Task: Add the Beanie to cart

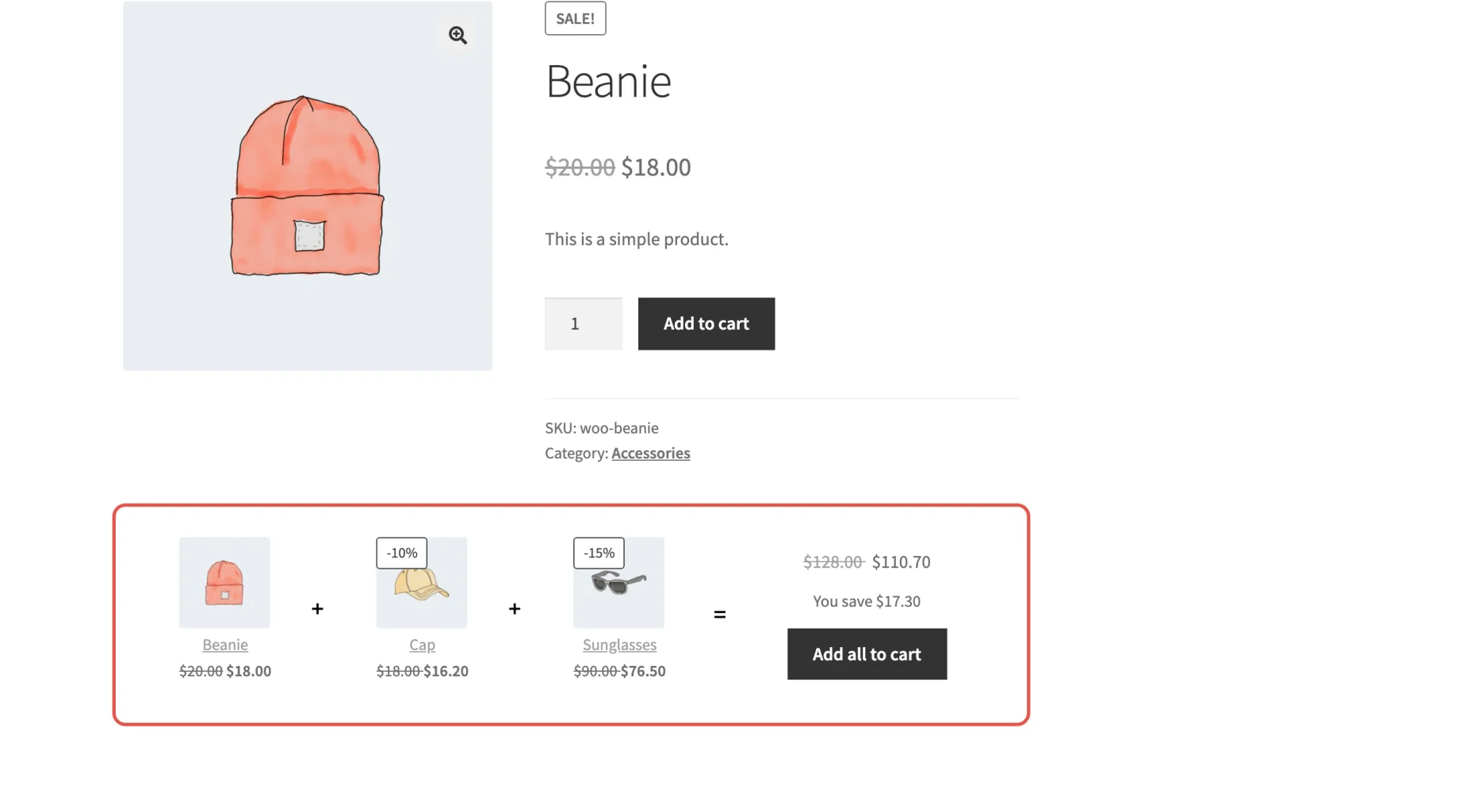Action: pos(707,324)
